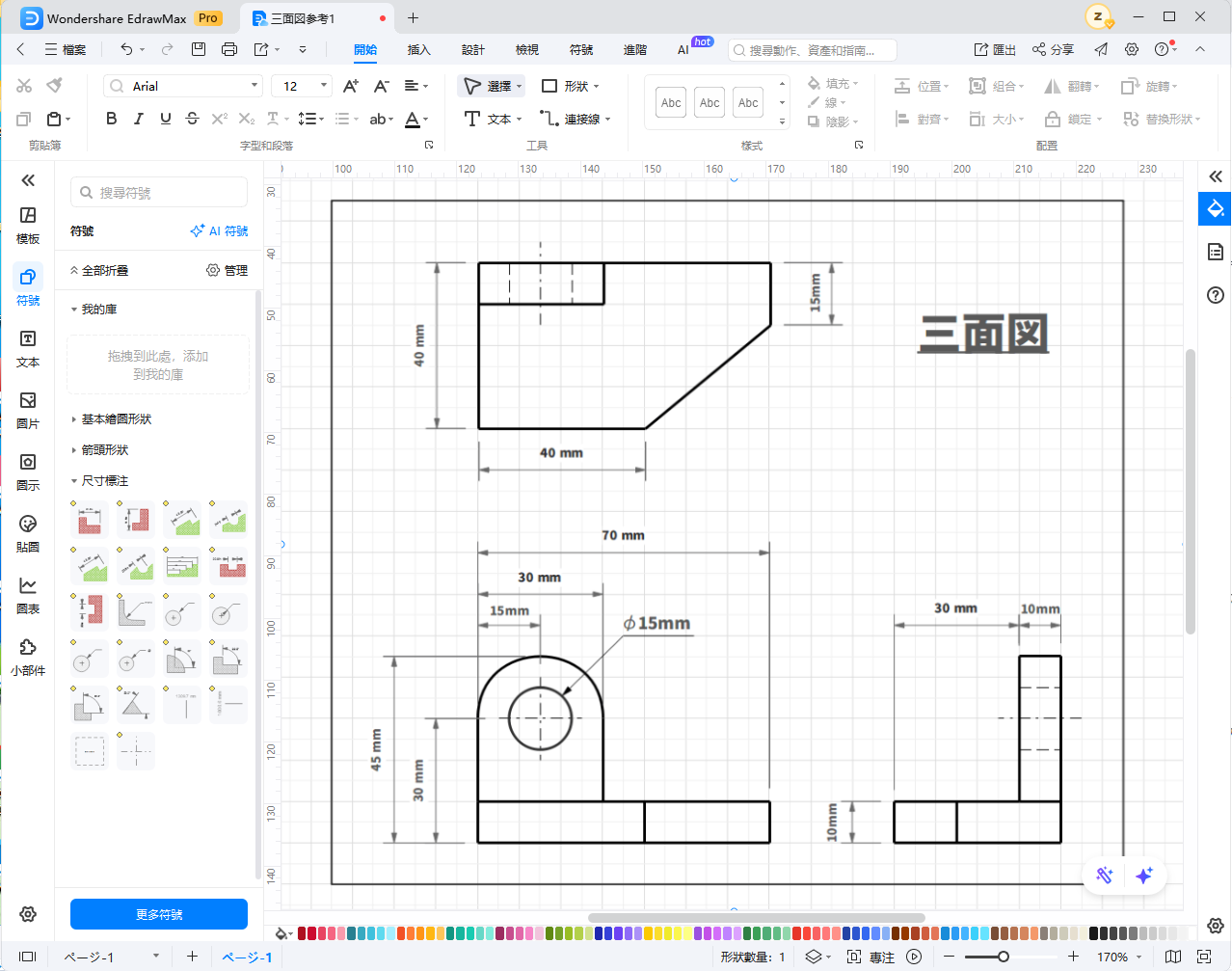1232x971 pixels.
Task: Open the 模板 templates panel in sidebar
Action: pyautogui.click(x=28, y=225)
